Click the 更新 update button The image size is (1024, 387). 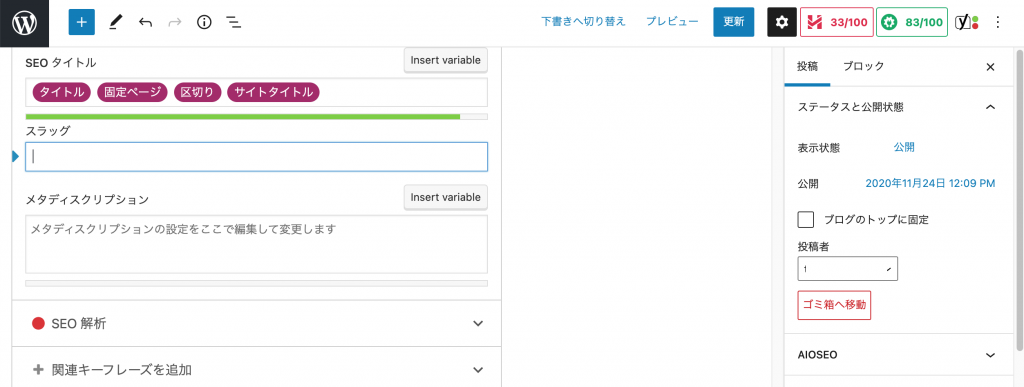(x=734, y=22)
